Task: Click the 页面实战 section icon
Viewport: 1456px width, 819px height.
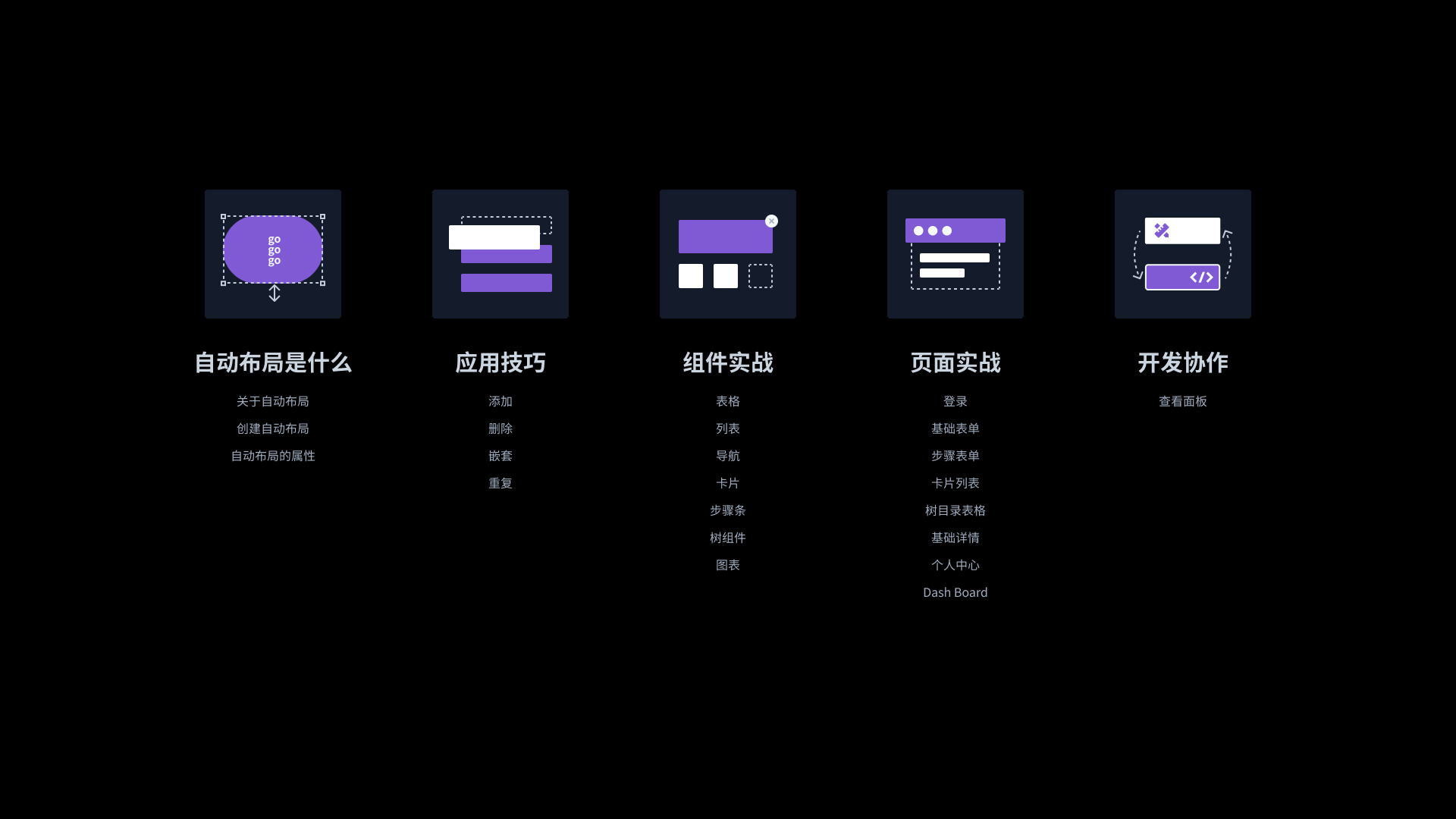Action: coord(955,253)
